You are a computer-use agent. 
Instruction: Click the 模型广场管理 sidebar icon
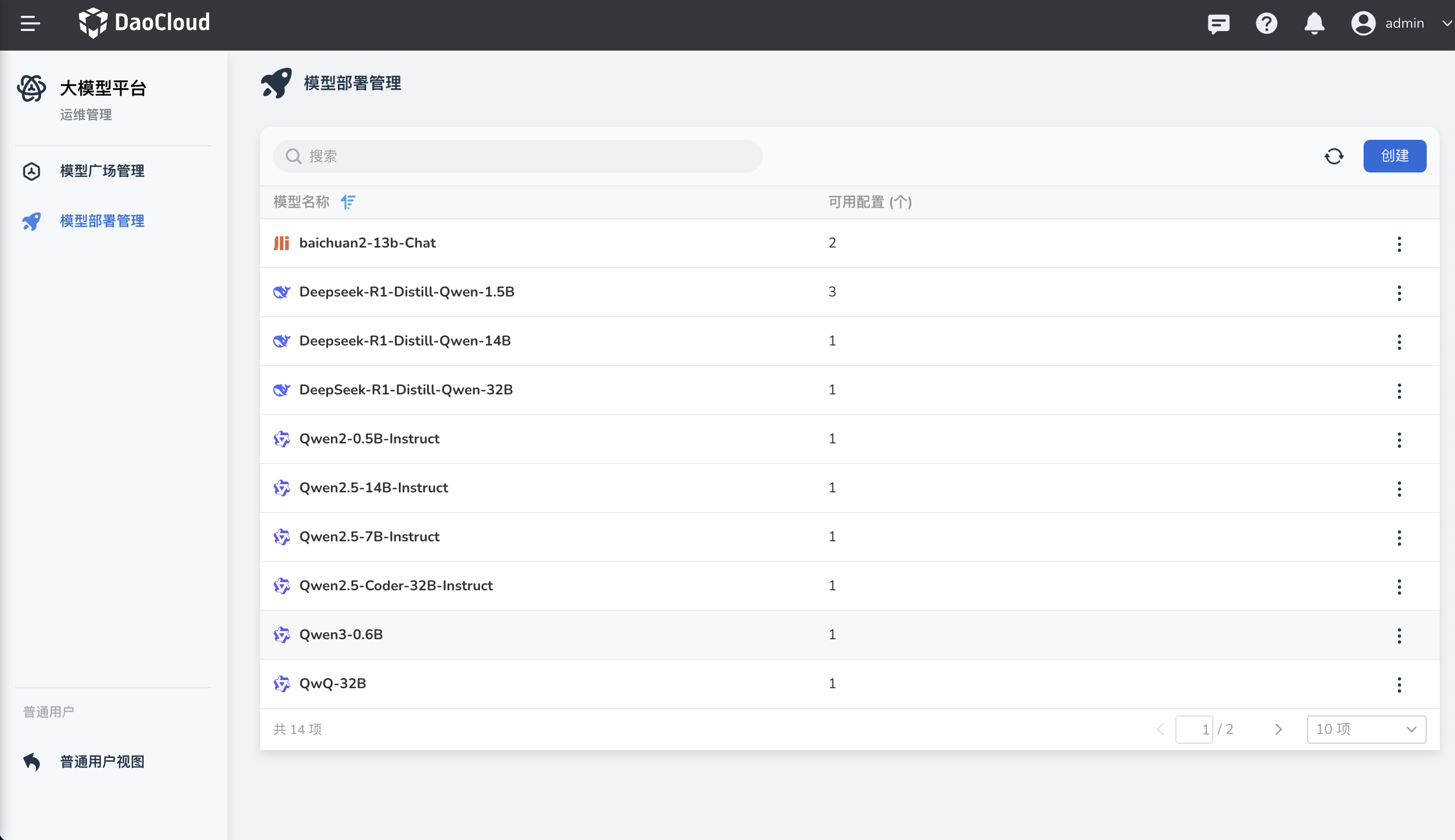(32, 171)
